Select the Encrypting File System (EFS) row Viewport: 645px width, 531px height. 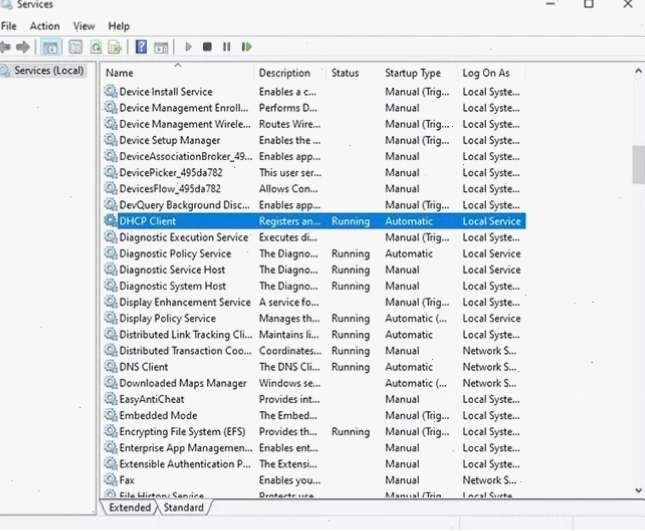coord(315,431)
